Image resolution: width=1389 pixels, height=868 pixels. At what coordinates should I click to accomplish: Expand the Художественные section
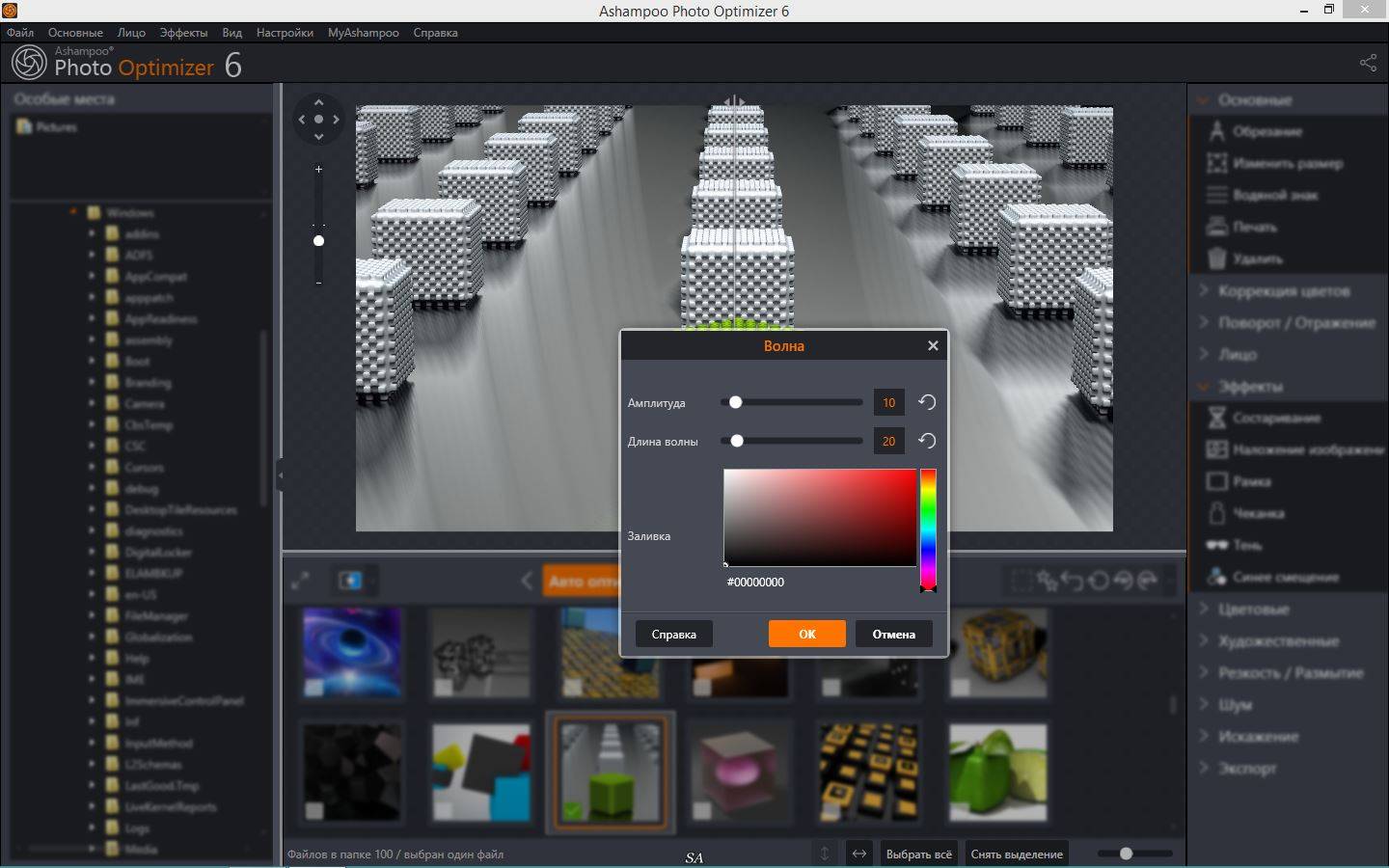click(x=1204, y=640)
